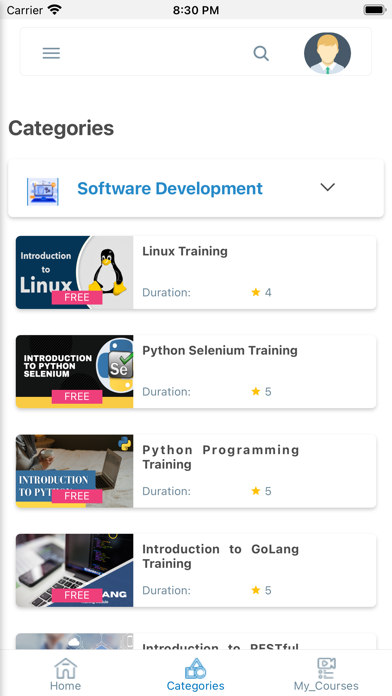Open the Python Selenium course thumbnail
This screenshot has height=696, width=392.
tap(75, 372)
